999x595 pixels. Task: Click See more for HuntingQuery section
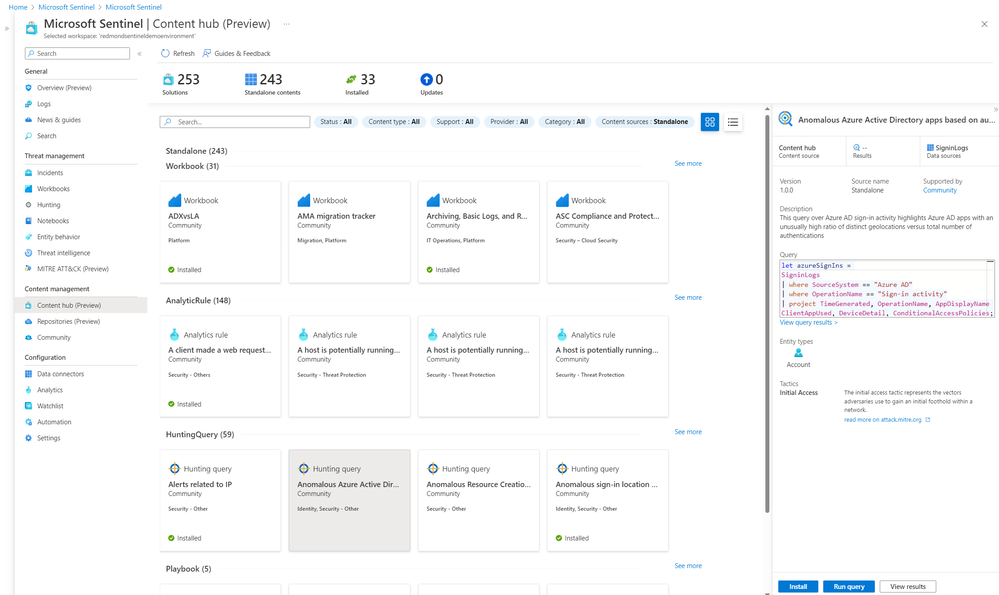688,432
